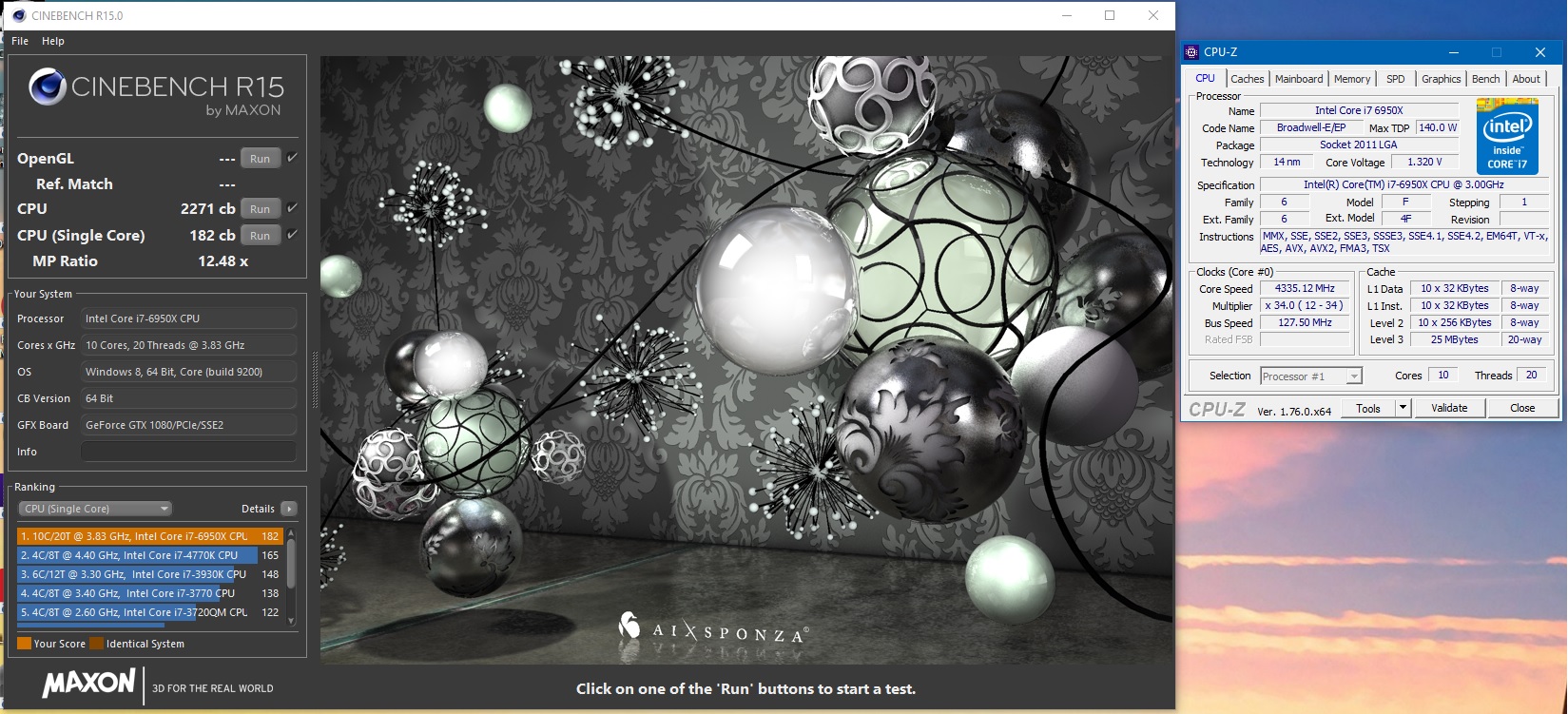Run the CPU (Single Core) benchmark

pos(261,236)
